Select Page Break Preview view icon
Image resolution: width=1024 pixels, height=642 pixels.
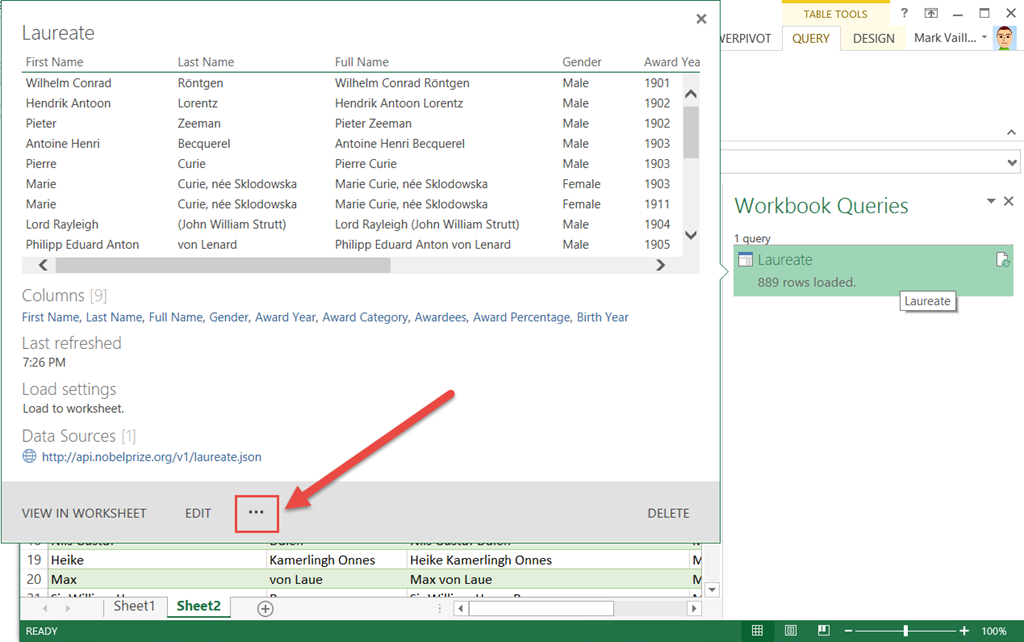click(823, 631)
